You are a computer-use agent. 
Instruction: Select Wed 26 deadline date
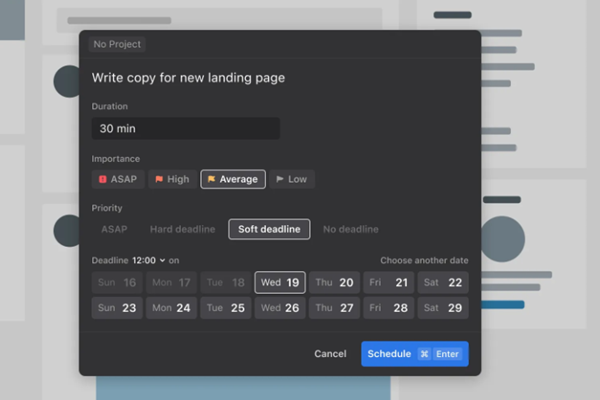click(x=280, y=308)
